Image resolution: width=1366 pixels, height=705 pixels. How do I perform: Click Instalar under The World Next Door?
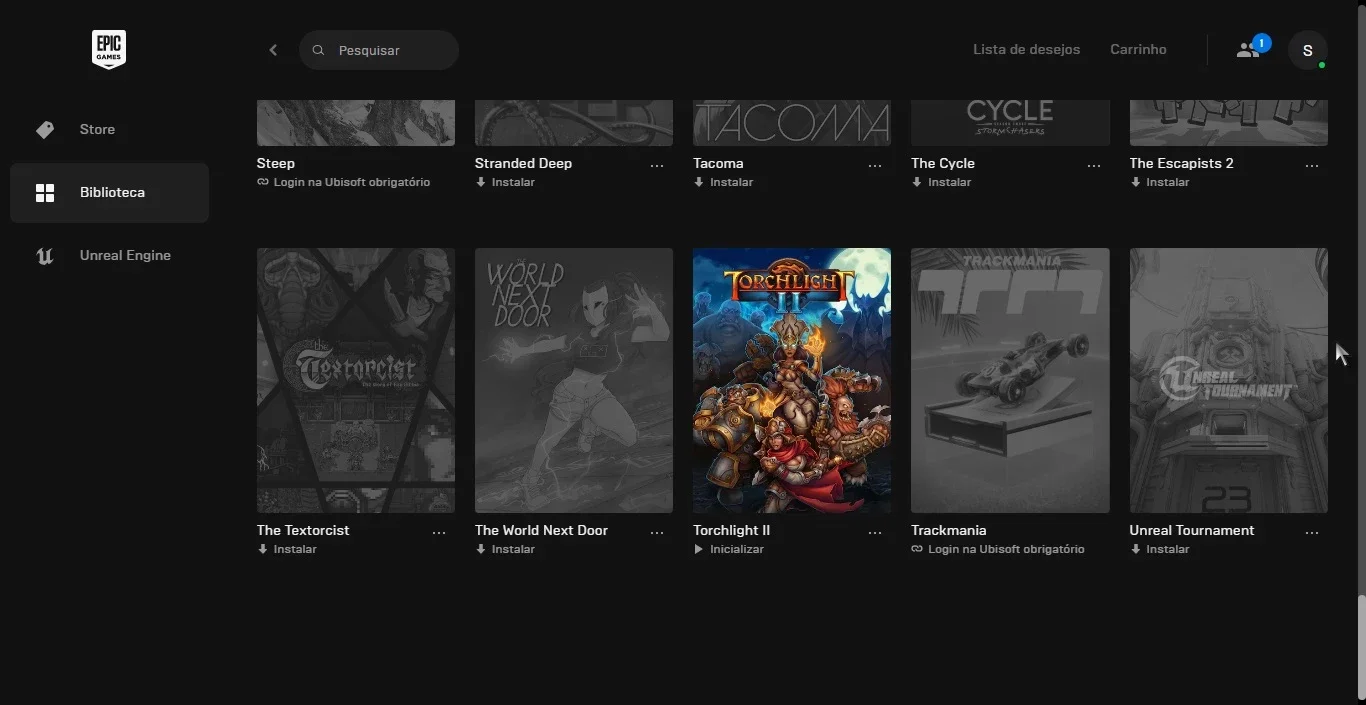click(513, 549)
